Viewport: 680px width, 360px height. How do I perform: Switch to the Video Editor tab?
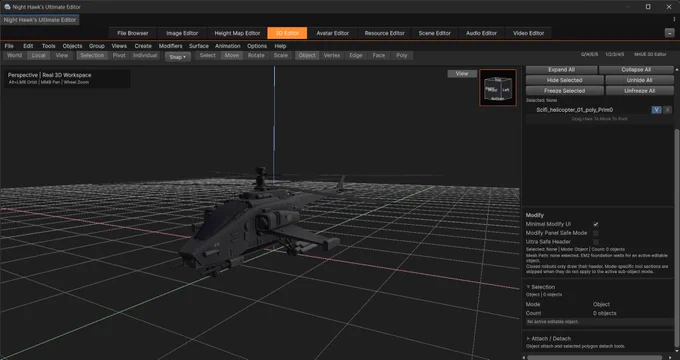click(x=529, y=33)
